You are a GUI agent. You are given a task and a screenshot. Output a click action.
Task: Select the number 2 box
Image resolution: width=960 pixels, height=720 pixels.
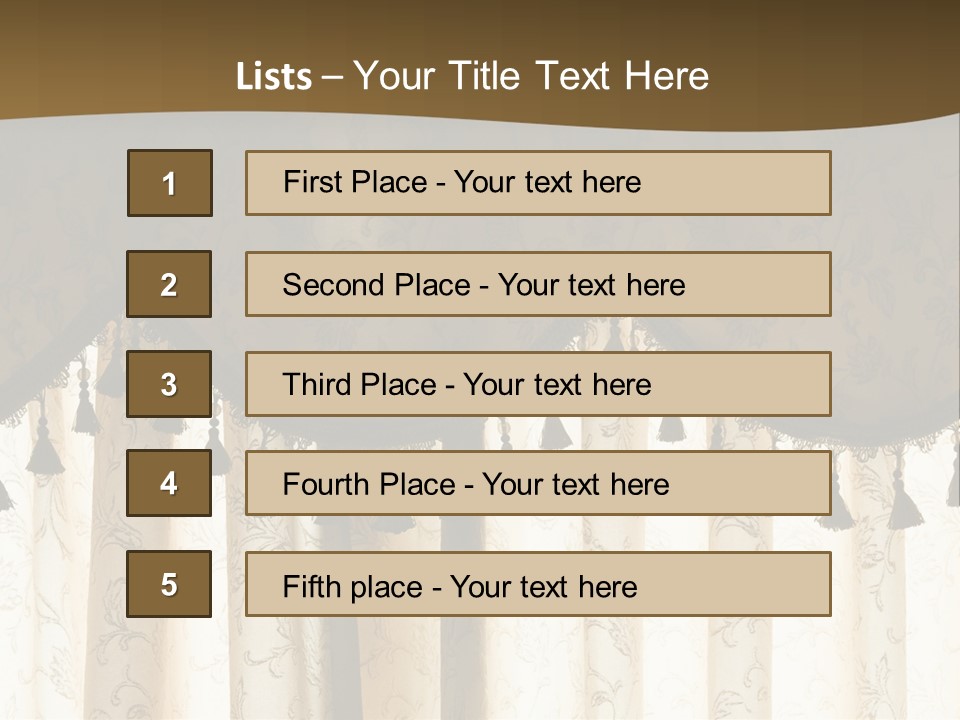[x=169, y=284]
